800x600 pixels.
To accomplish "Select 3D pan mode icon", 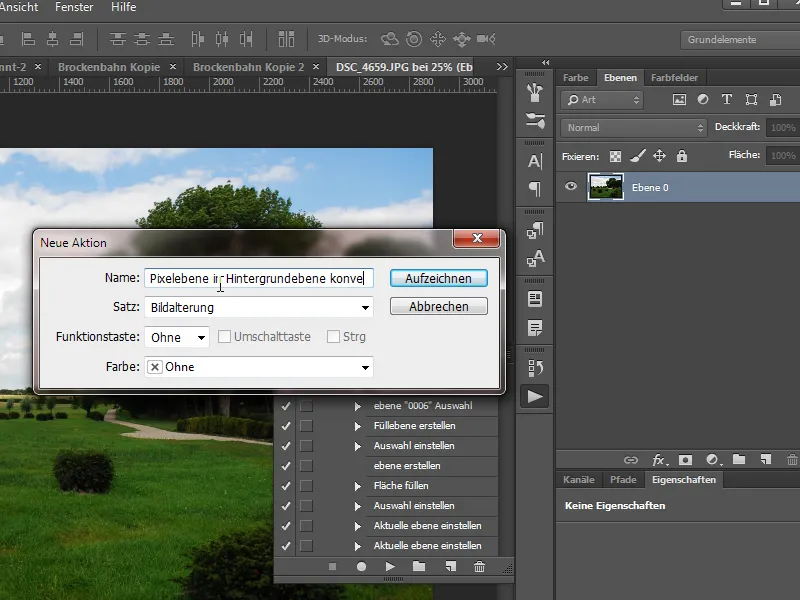I will click(x=438, y=39).
